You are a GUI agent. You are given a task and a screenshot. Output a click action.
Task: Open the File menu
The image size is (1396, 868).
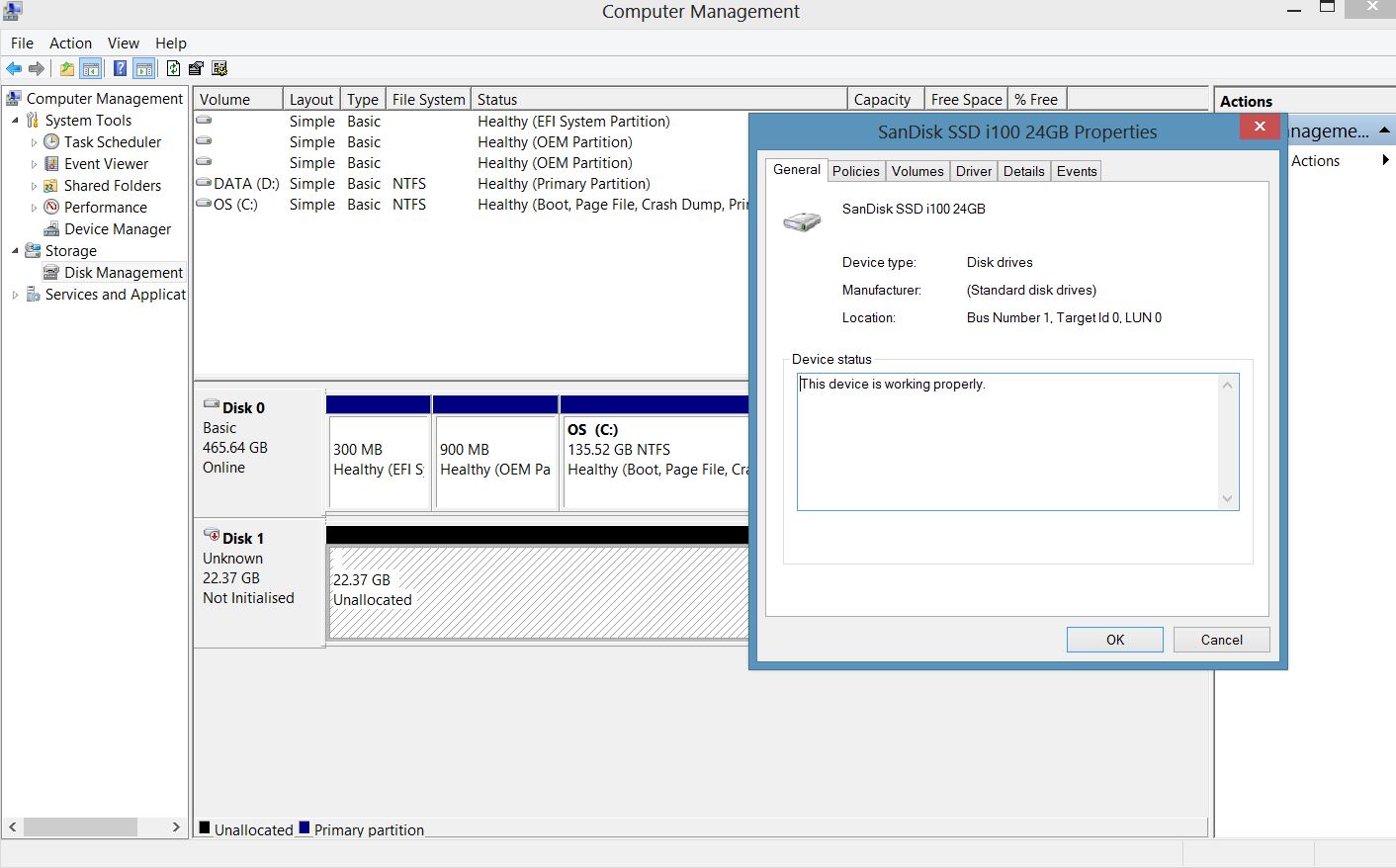pyautogui.click(x=22, y=43)
